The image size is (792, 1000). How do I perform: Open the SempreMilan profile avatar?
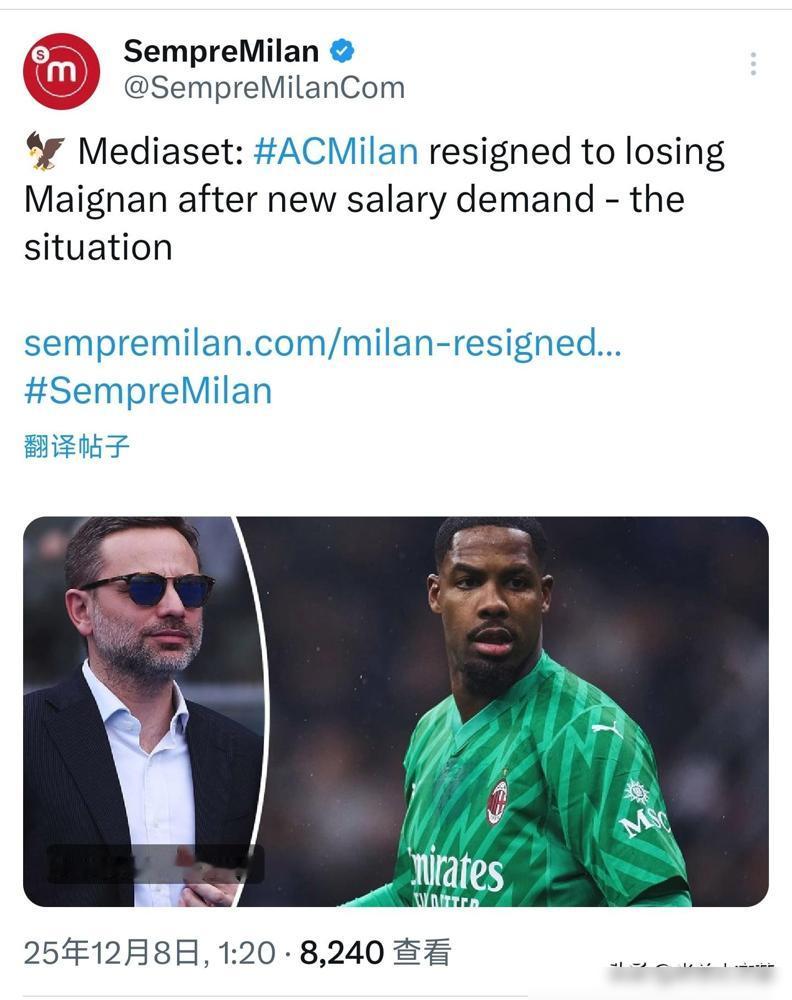coord(61,71)
